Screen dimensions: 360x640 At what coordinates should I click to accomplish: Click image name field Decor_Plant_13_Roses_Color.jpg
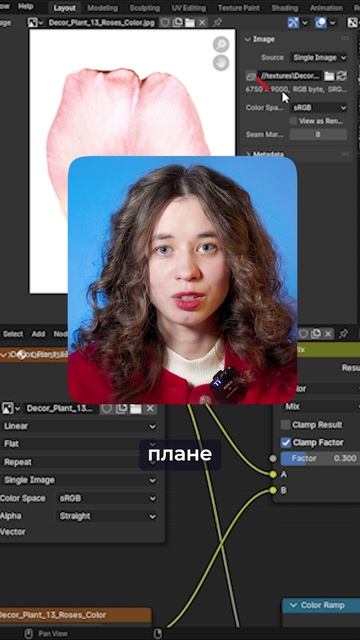coord(101,22)
